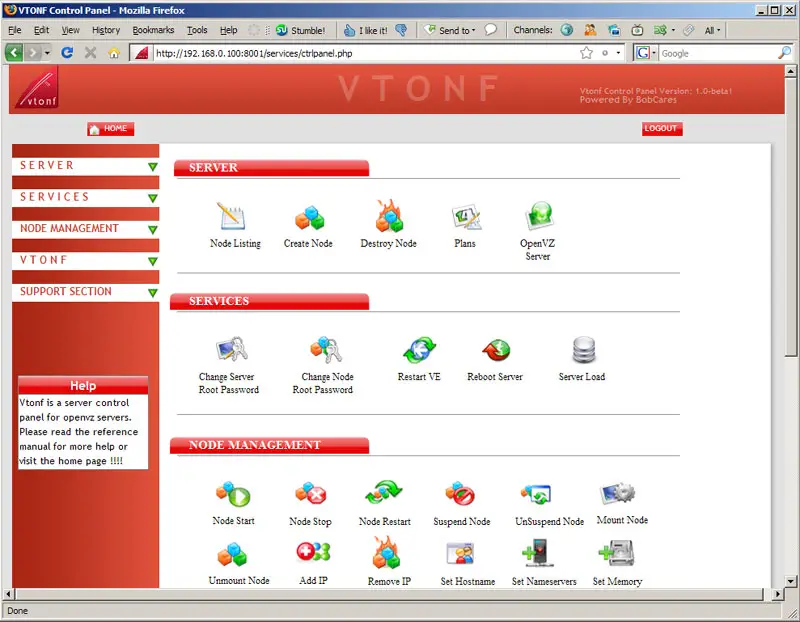Click the Create Node icon
The image size is (800, 622).
tap(309, 218)
